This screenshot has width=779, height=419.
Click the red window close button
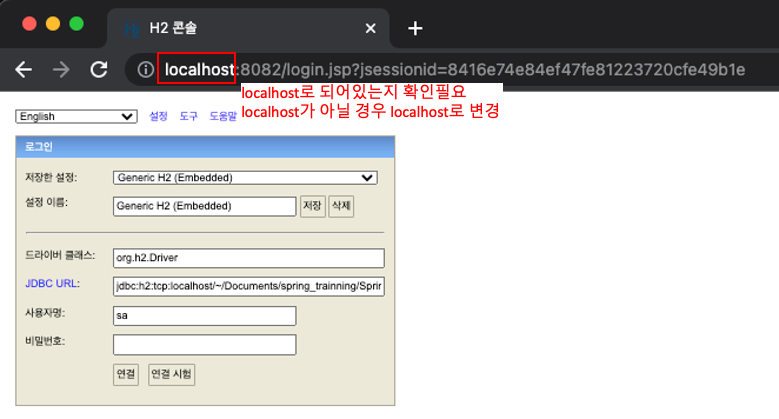coord(29,23)
